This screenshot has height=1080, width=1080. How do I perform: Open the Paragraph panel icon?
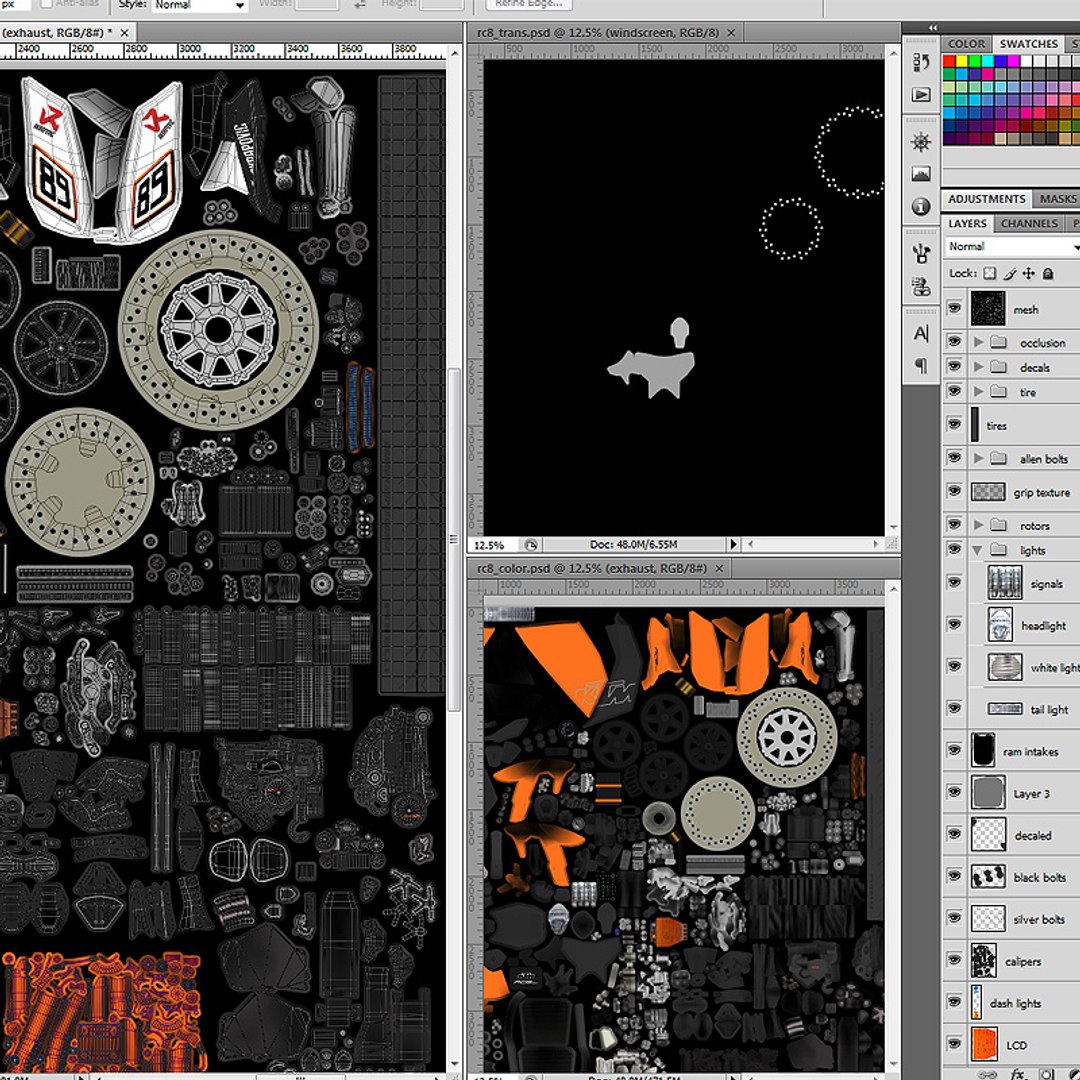click(x=921, y=365)
